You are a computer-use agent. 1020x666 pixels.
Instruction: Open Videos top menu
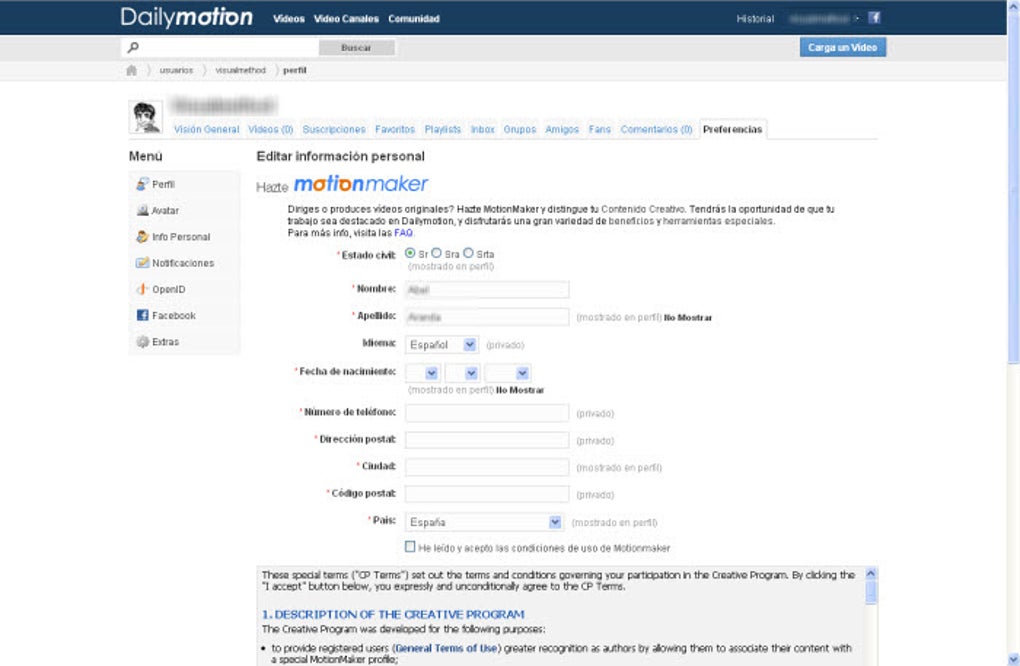[x=289, y=19]
